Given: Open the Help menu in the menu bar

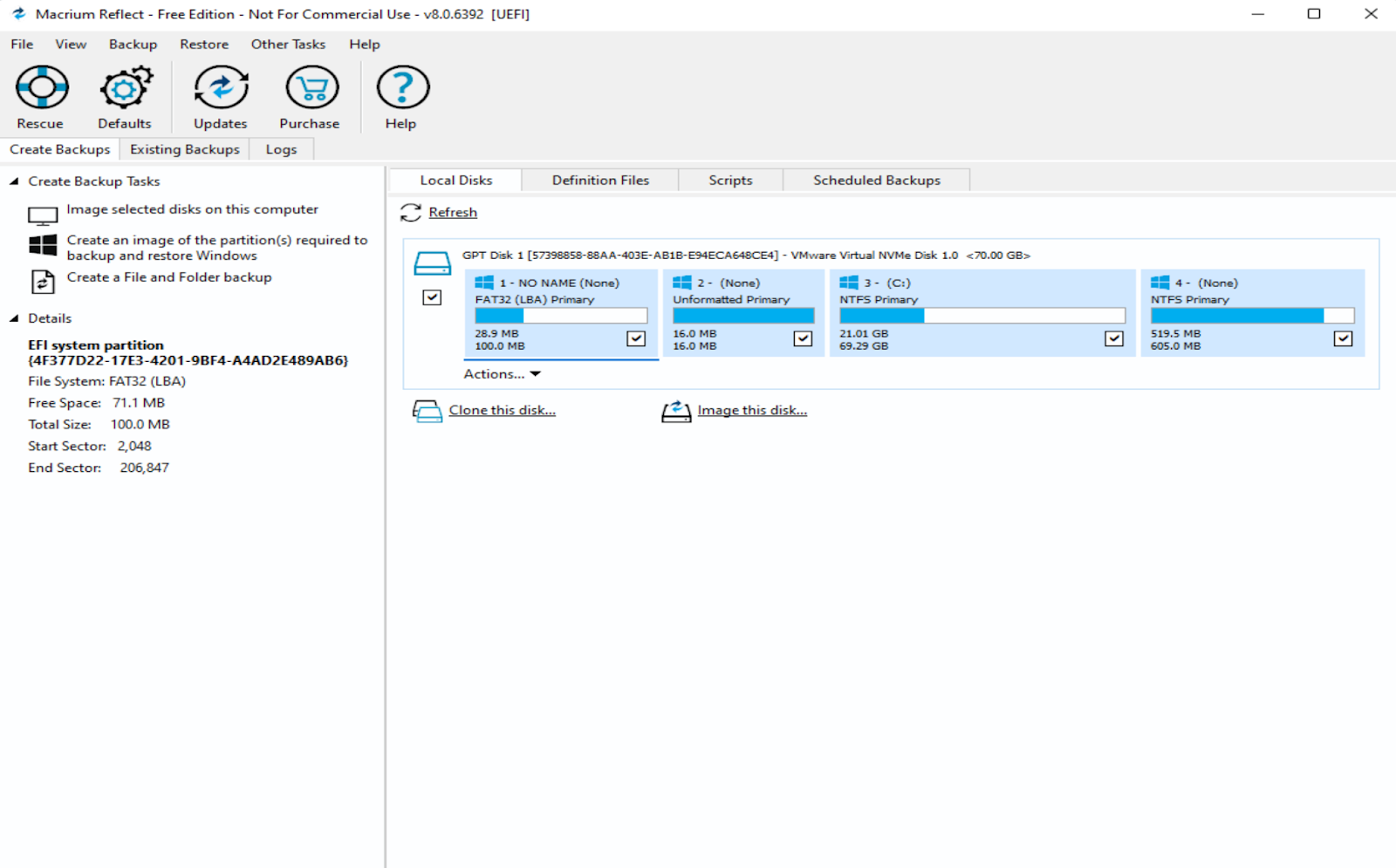Looking at the screenshot, I should (365, 44).
